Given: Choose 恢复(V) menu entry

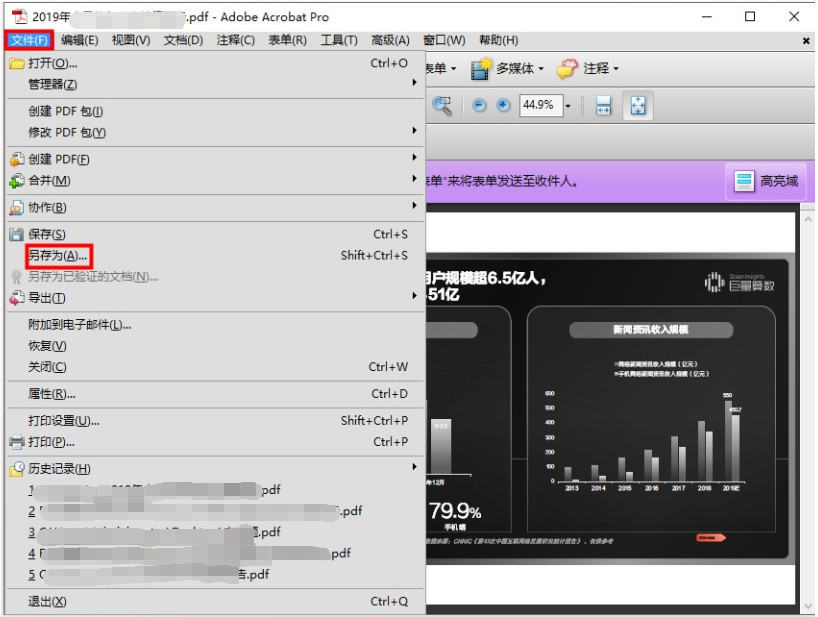Looking at the screenshot, I should pyautogui.click(x=214, y=346).
